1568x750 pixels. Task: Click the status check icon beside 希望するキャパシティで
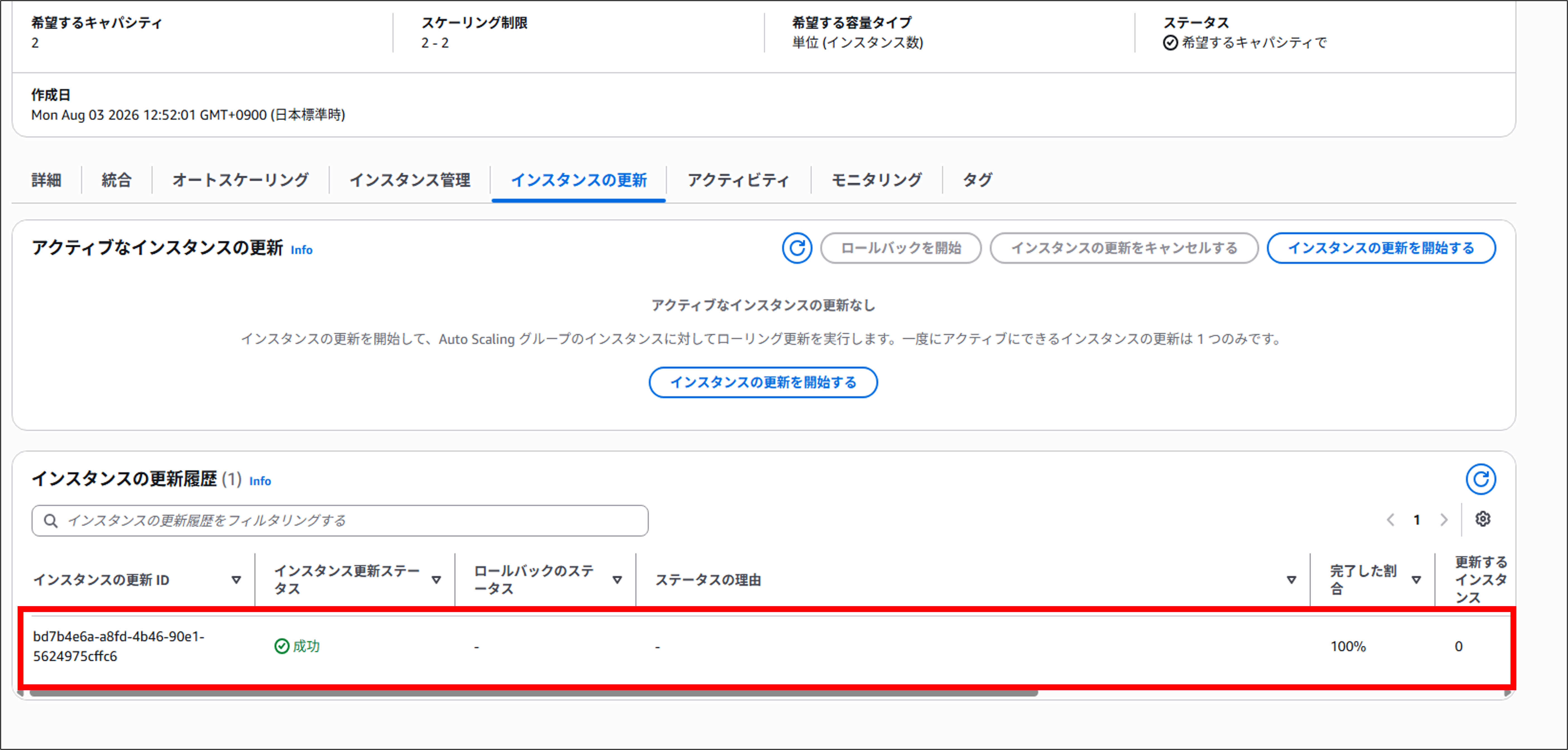tap(1170, 43)
